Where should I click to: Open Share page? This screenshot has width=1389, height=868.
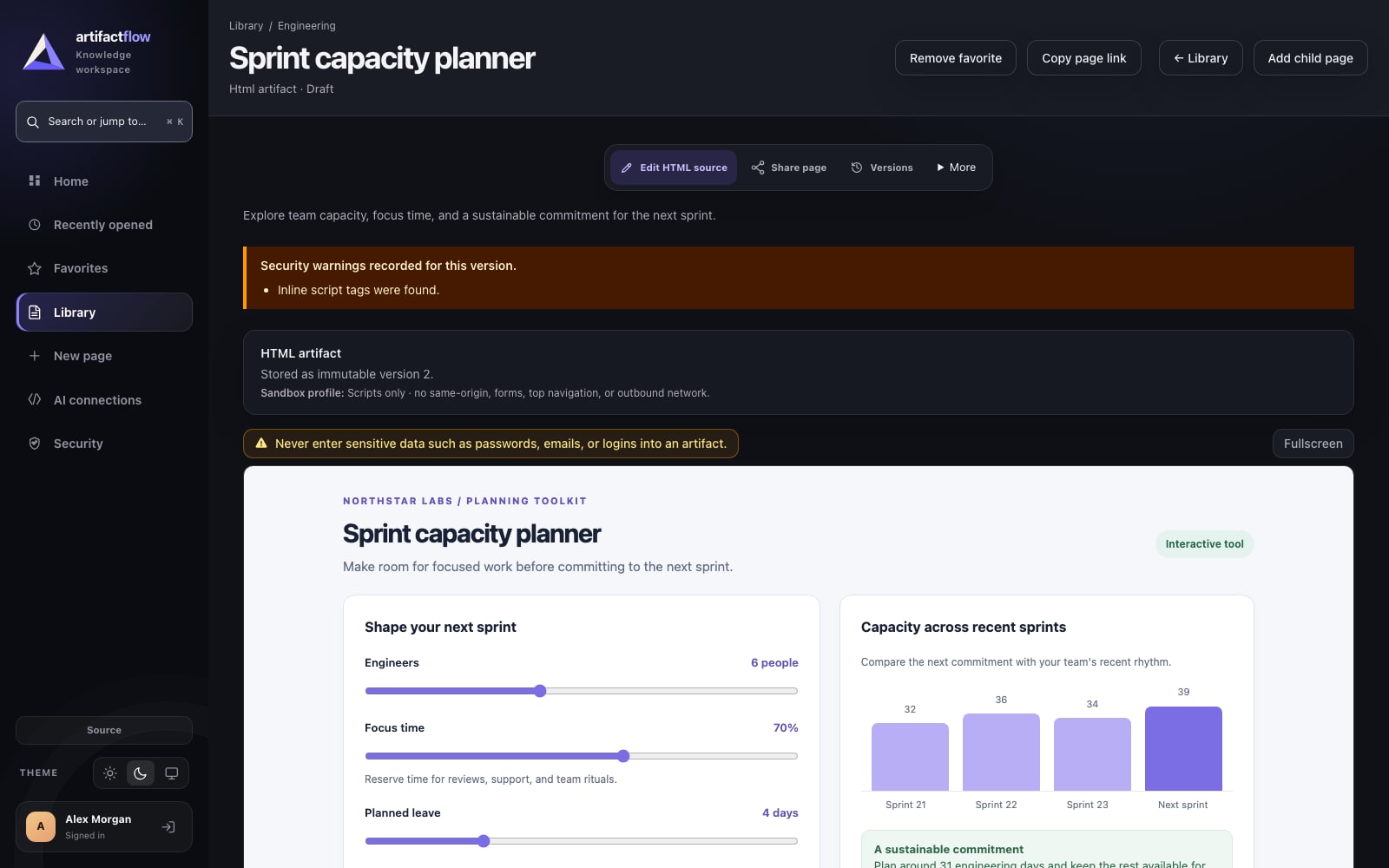789,168
